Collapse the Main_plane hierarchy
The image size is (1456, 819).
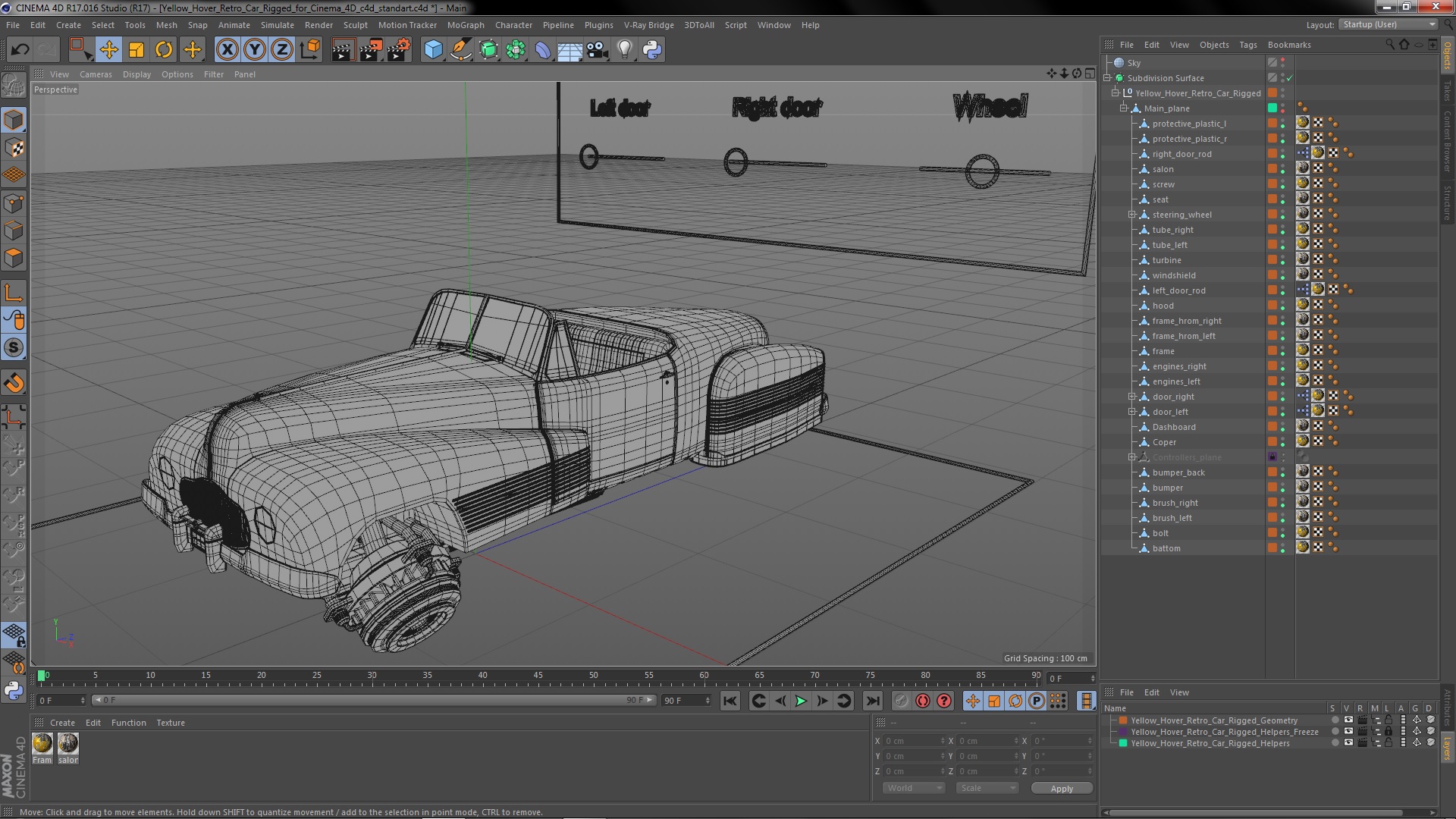pos(1124,108)
